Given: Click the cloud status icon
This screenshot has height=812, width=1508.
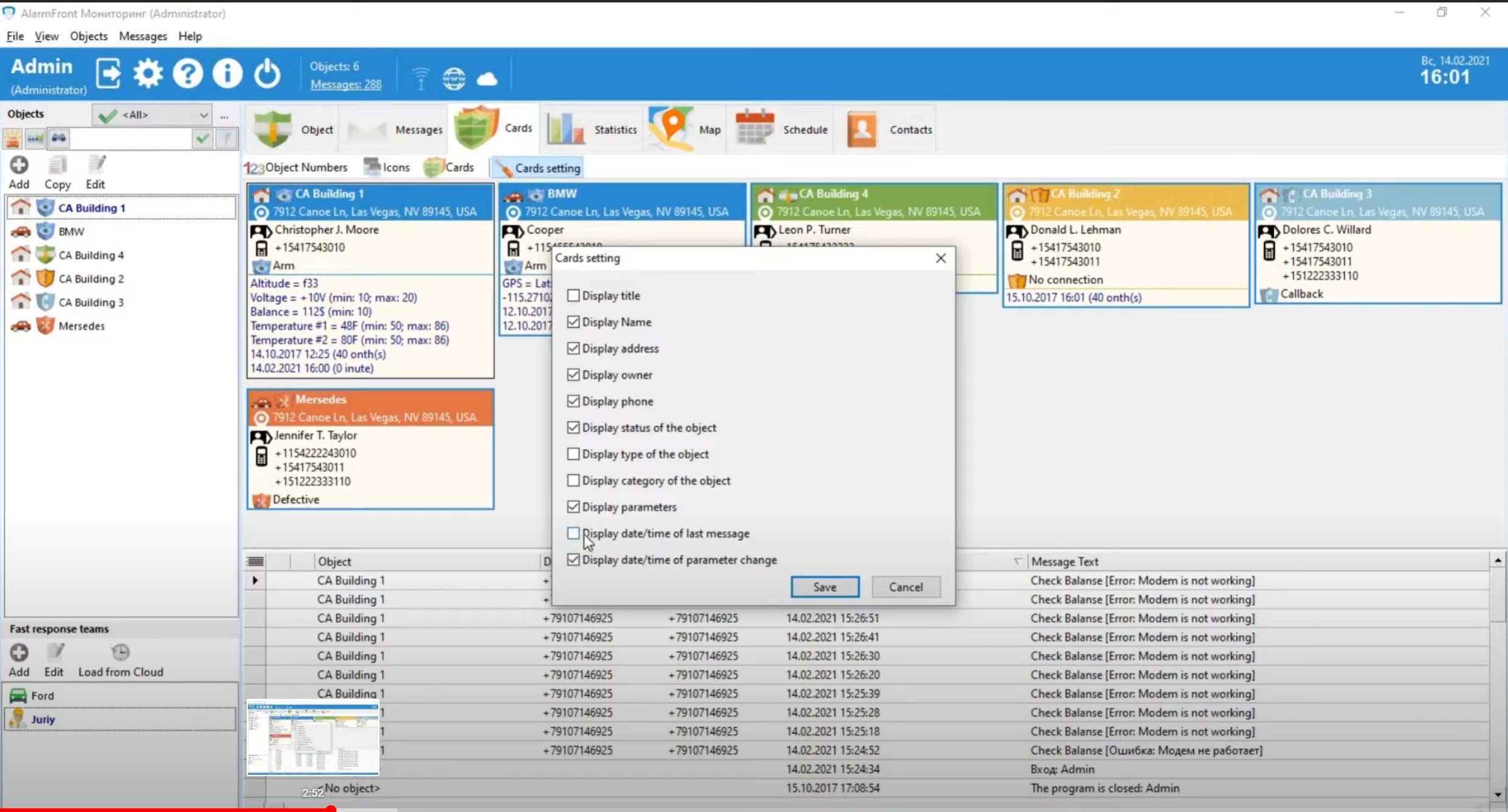Looking at the screenshot, I should pyautogui.click(x=487, y=79).
